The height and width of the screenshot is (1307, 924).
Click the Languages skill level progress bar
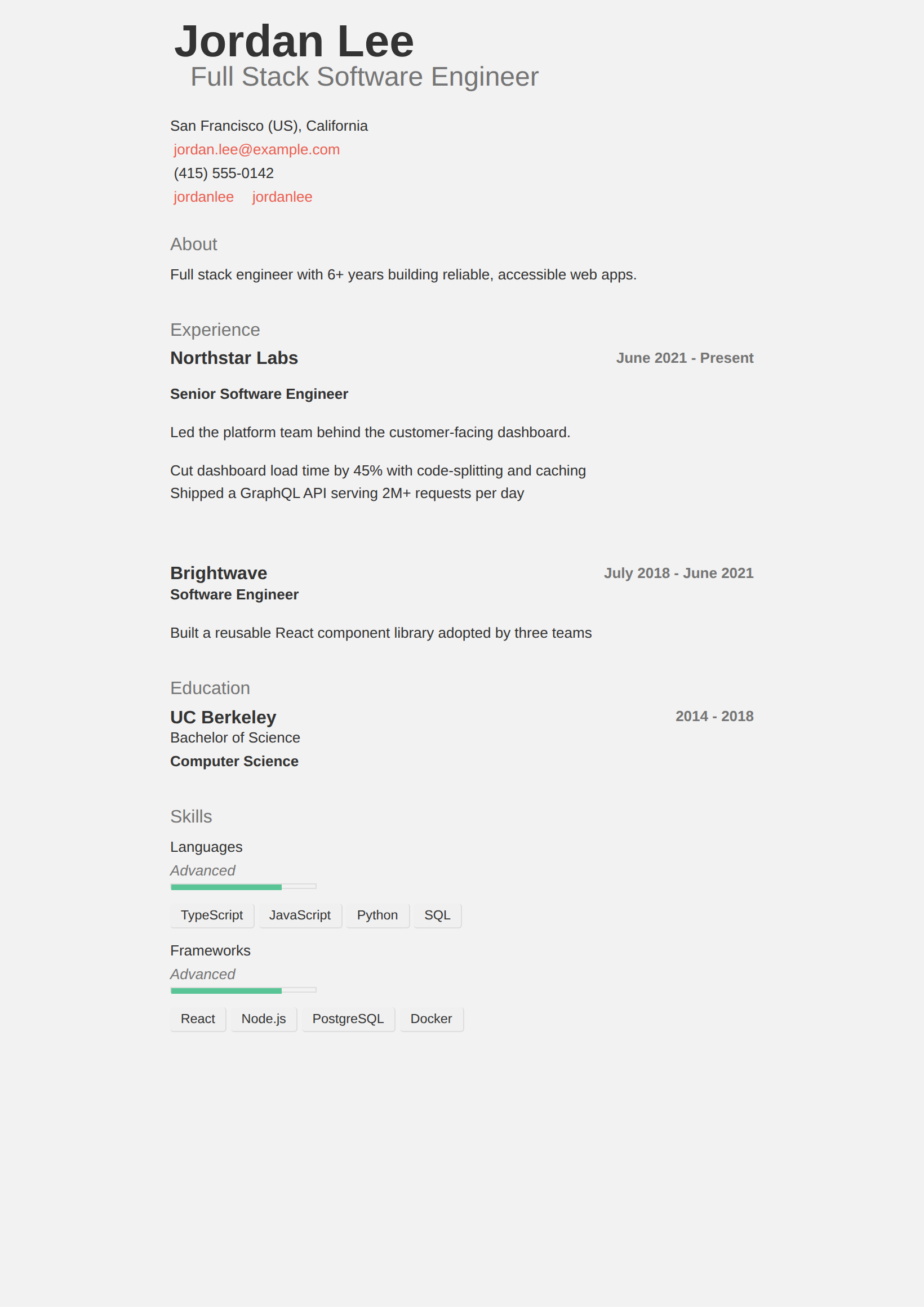tap(243, 887)
